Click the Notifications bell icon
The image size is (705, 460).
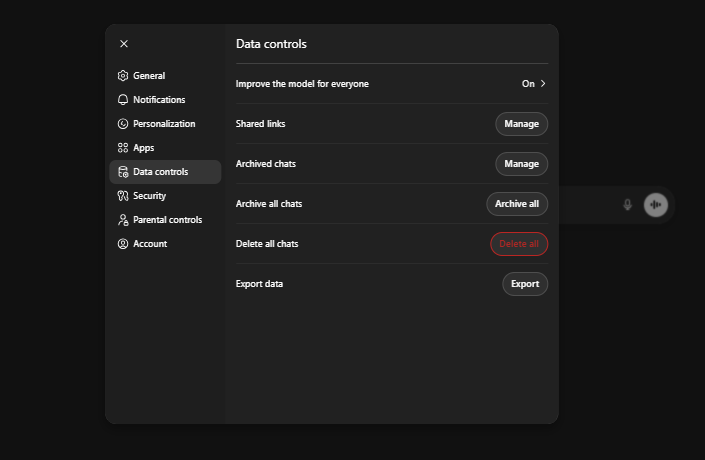123,100
